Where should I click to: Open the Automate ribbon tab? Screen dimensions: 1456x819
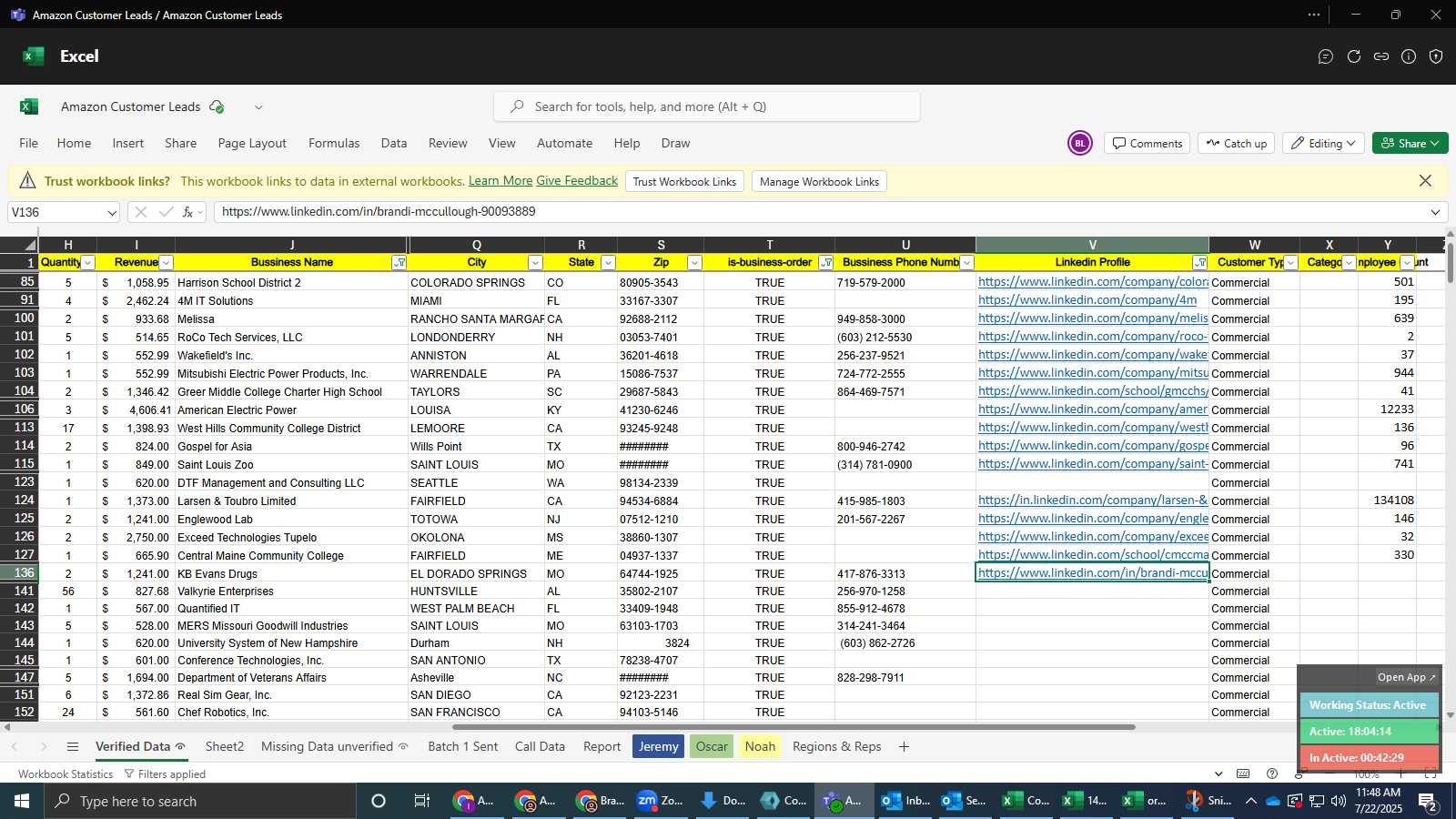coord(564,143)
